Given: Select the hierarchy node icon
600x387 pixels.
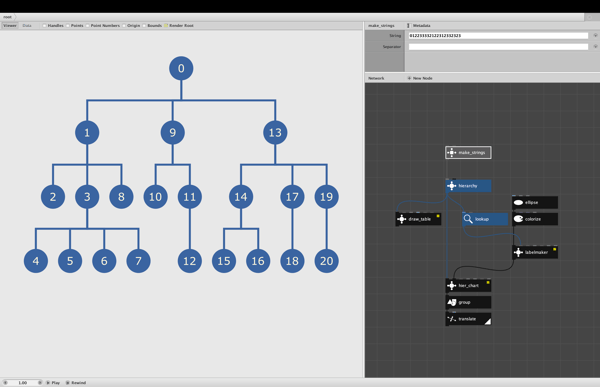Looking at the screenshot, I should 452,186.
